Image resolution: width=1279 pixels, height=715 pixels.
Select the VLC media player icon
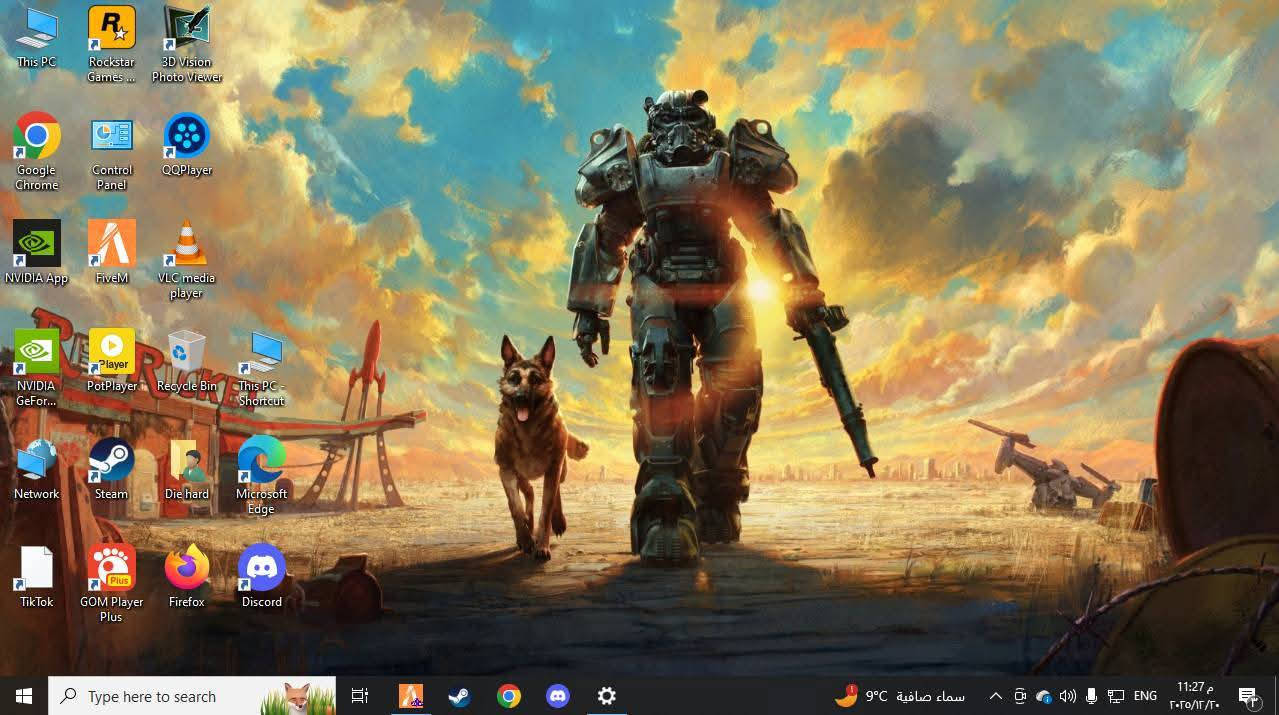tap(186, 246)
